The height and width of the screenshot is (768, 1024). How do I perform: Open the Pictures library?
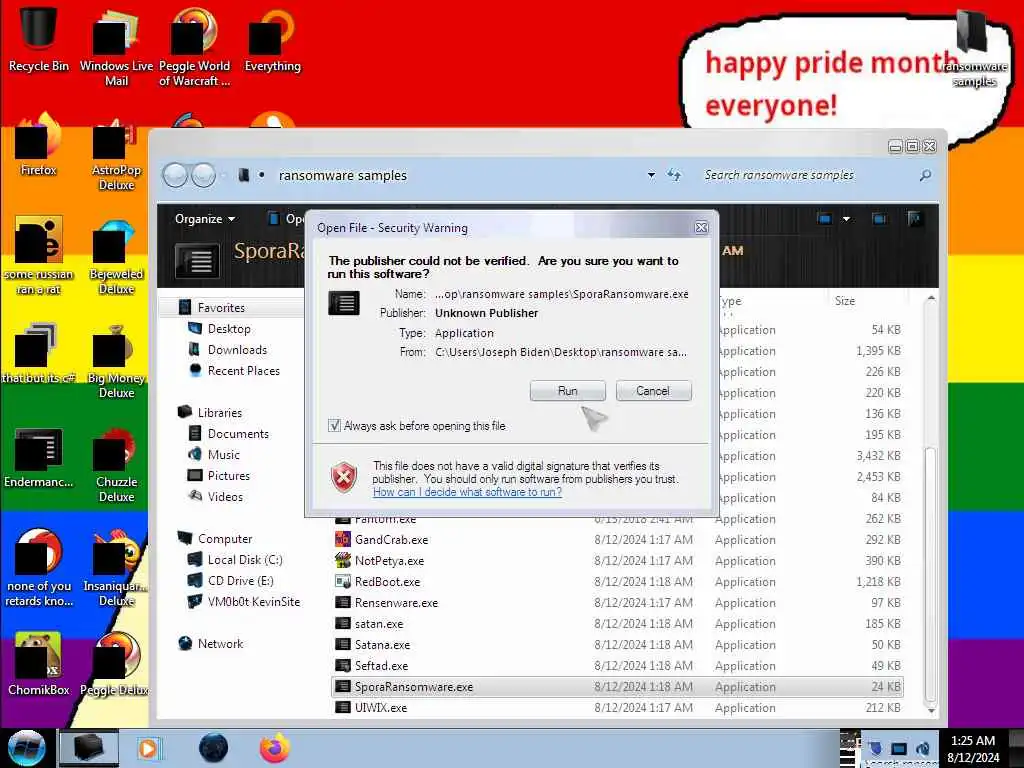point(229,475)
